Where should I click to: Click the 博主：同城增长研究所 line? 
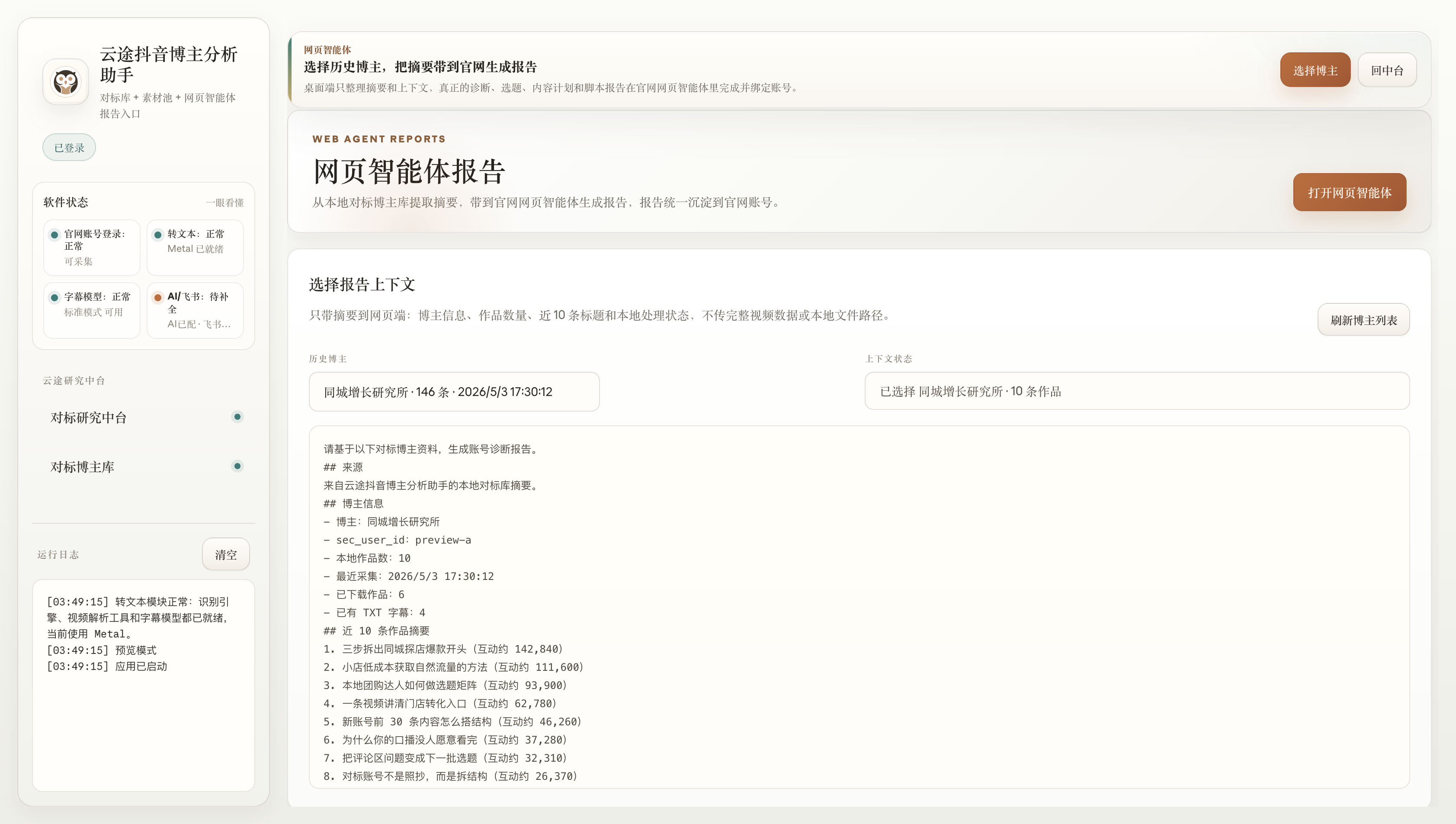coord(381,522)
